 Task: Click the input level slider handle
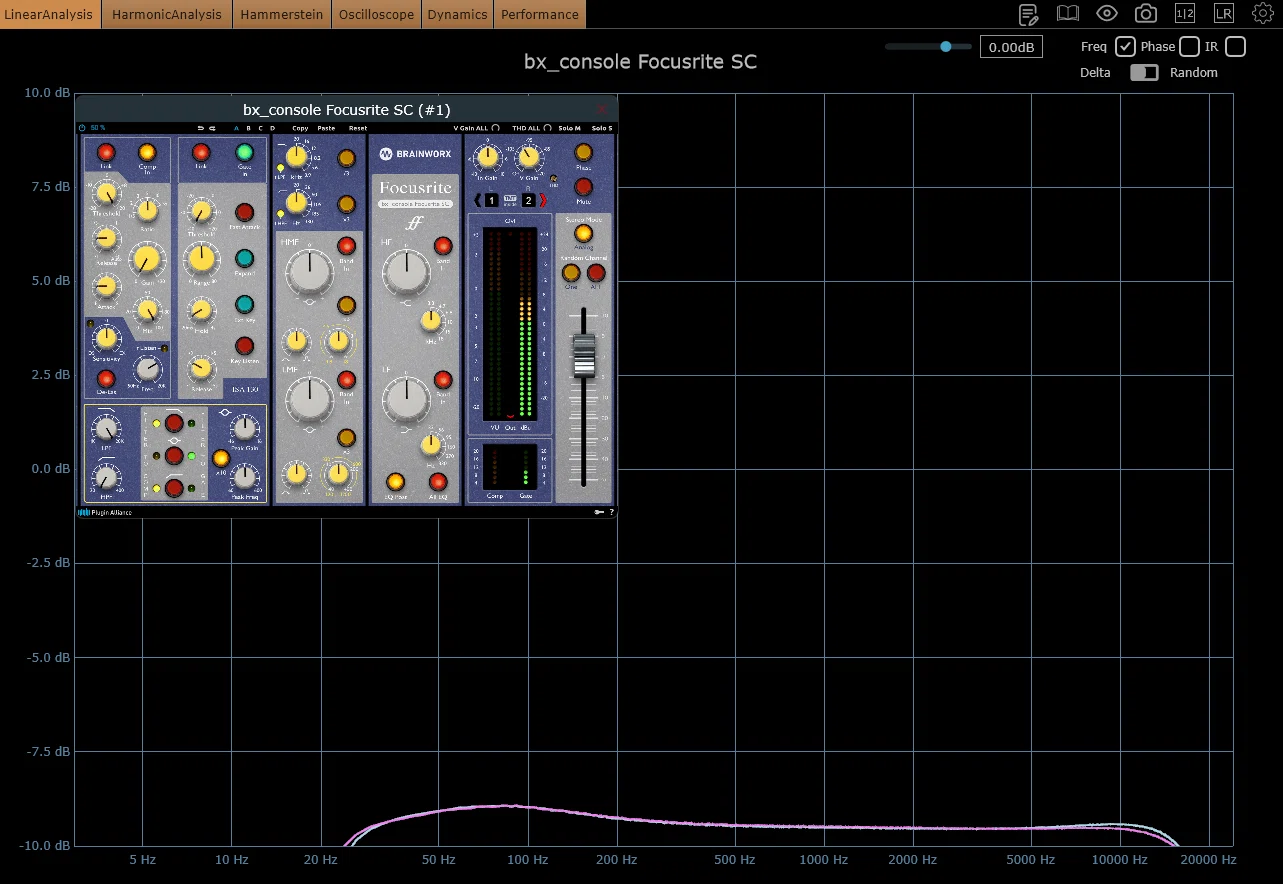946,46
